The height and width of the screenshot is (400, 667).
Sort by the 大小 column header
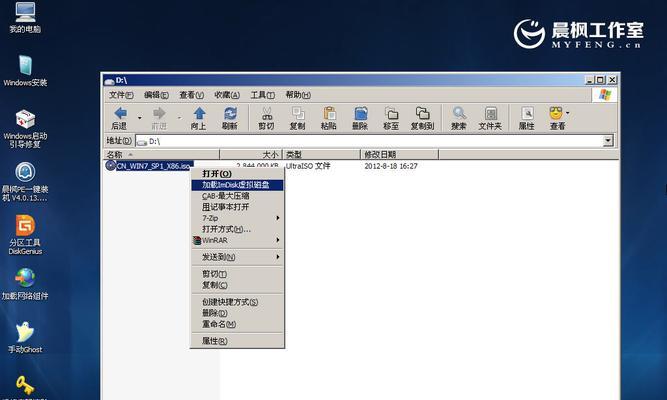(x=251, y=154)
